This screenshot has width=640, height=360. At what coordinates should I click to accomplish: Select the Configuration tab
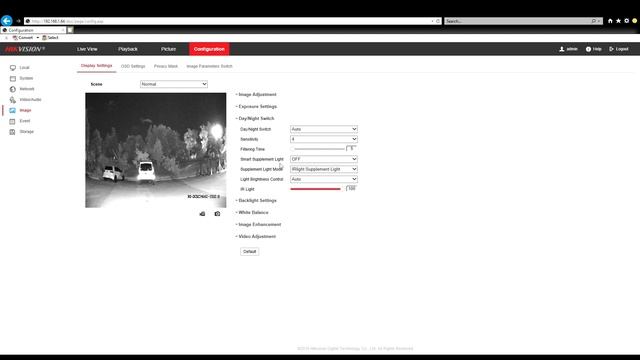[x=209, y=49]
